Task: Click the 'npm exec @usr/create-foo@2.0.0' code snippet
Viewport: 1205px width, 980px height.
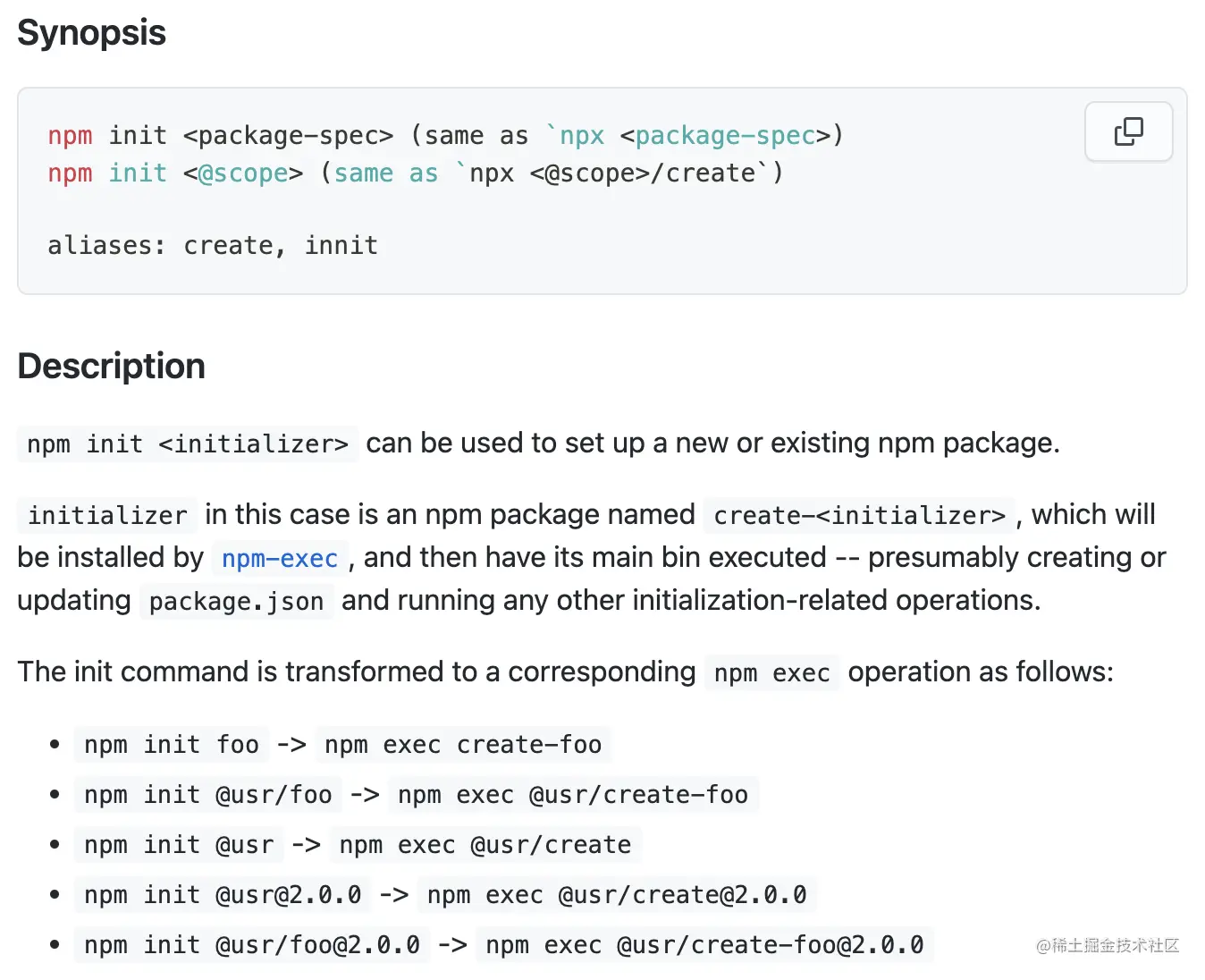Action: (x=704, y=945)
